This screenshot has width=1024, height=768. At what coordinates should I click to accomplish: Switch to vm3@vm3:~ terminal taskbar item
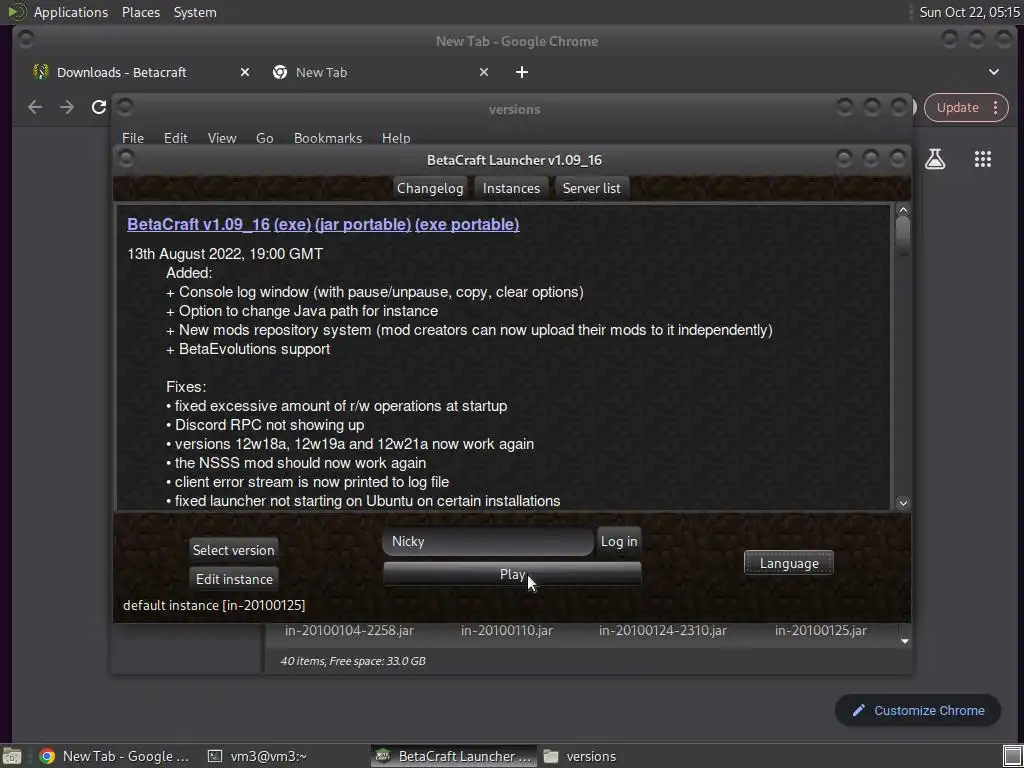(x=257, y=756)
